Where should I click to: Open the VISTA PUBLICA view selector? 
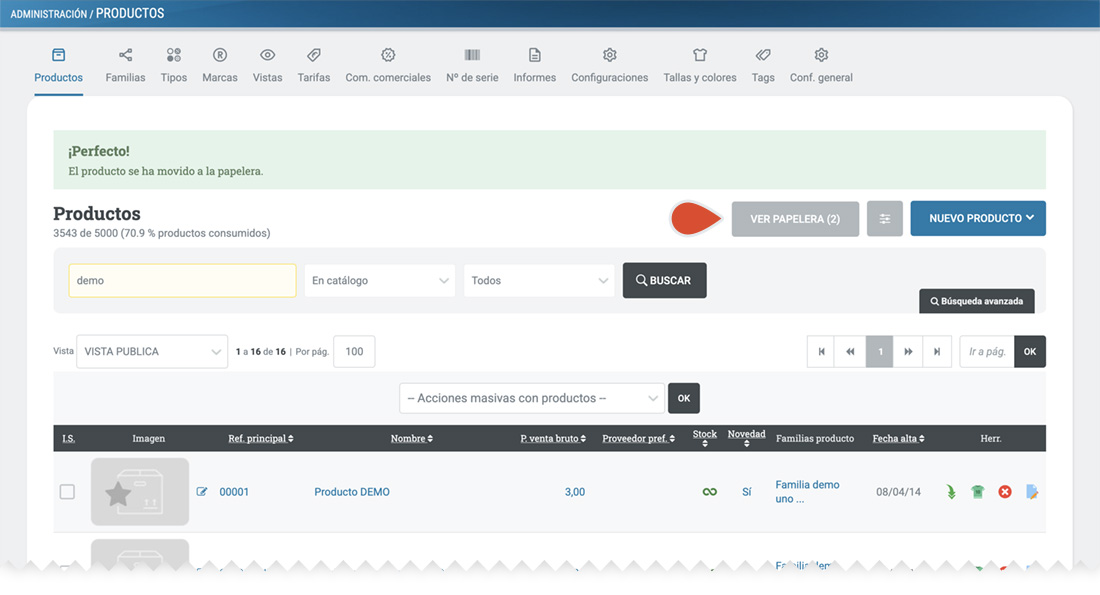pyautogui.click(x=152, y=352)
